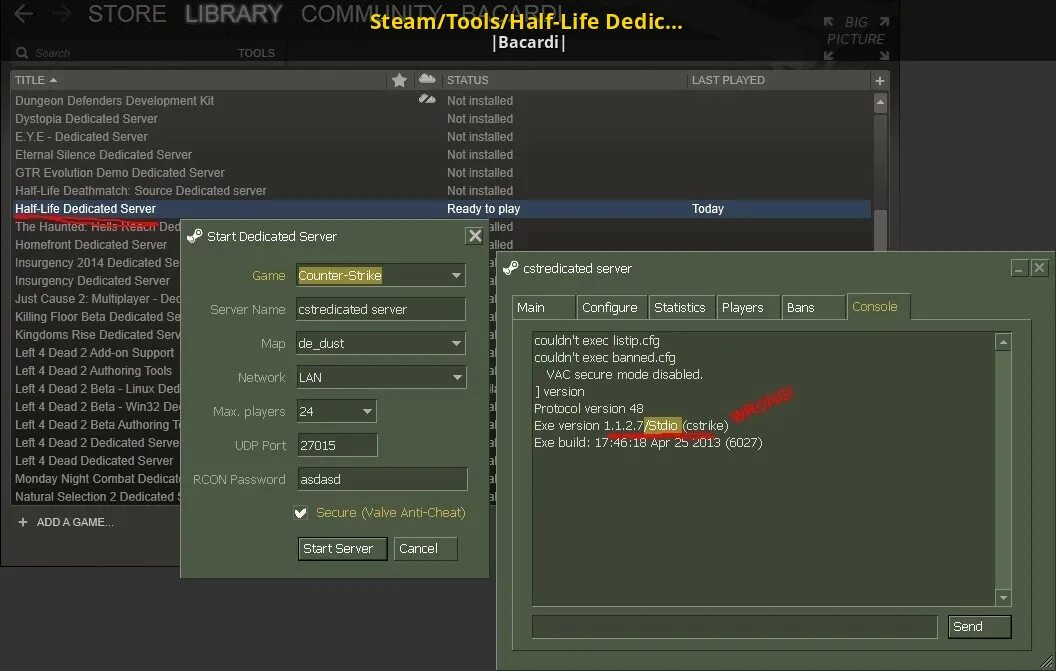Screen dimensions: 1056x671
Task: Click the RCON Password input field
Action: [382, 479]
